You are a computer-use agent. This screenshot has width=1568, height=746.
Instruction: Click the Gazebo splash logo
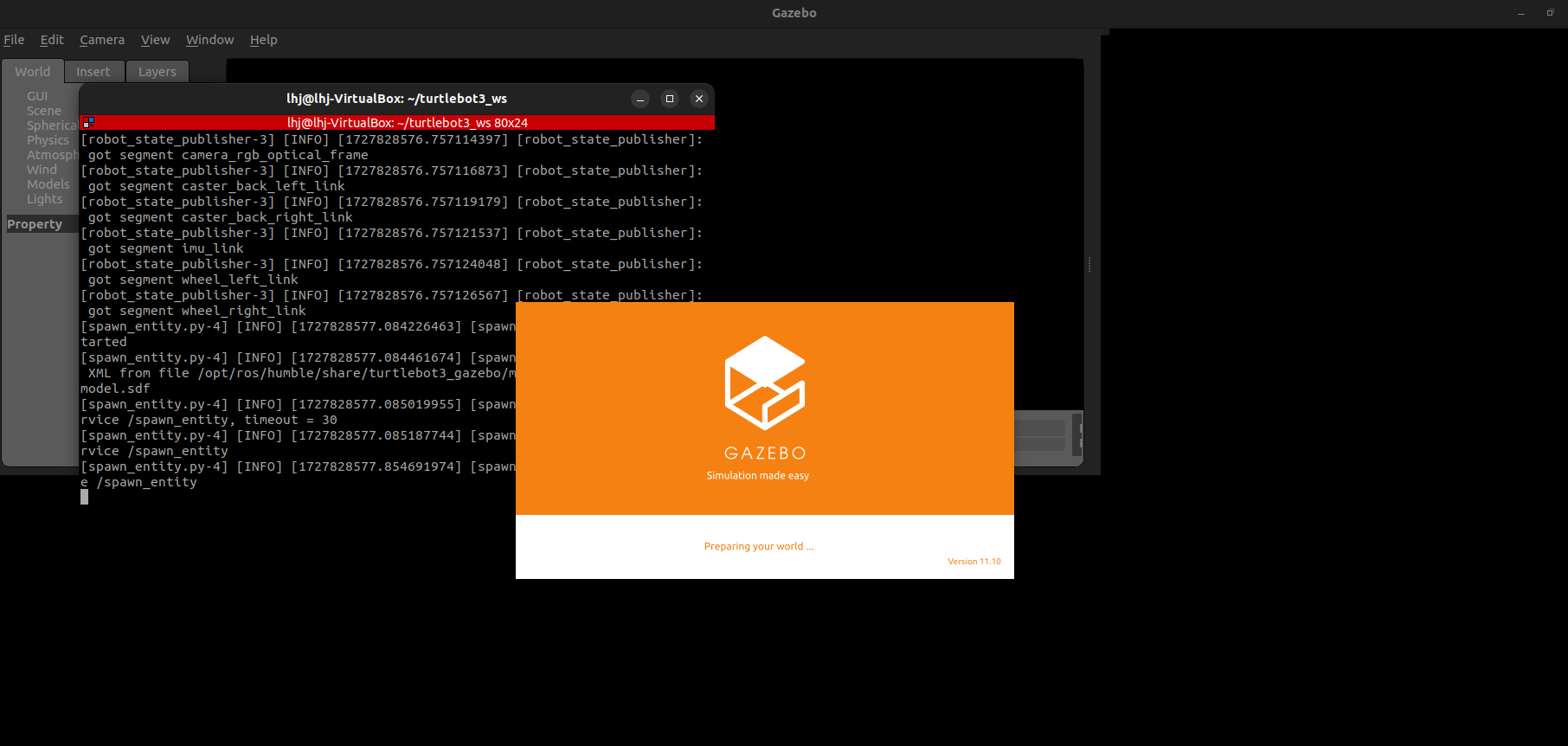tap(765, 383)
